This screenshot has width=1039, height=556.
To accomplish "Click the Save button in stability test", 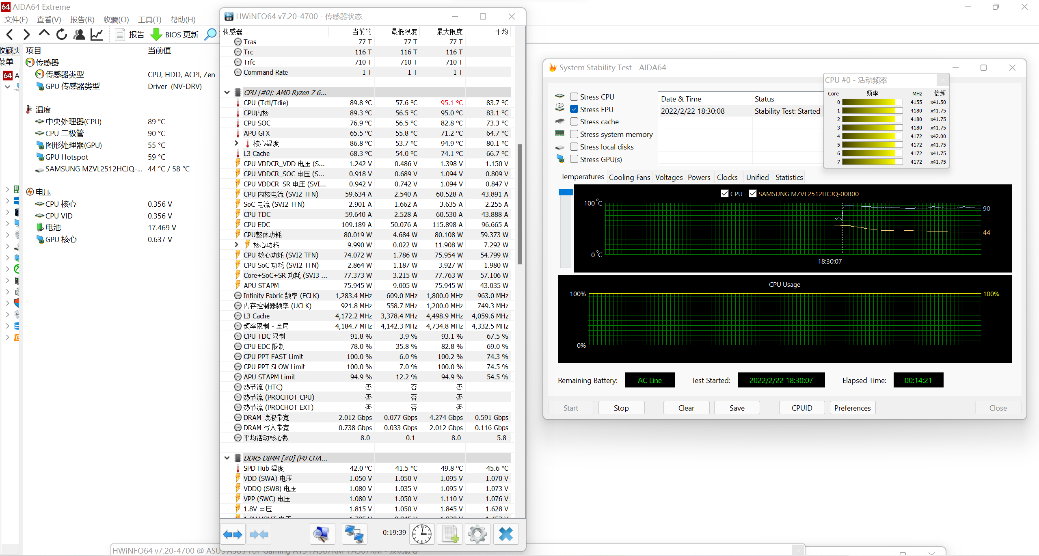I will 737,408.
